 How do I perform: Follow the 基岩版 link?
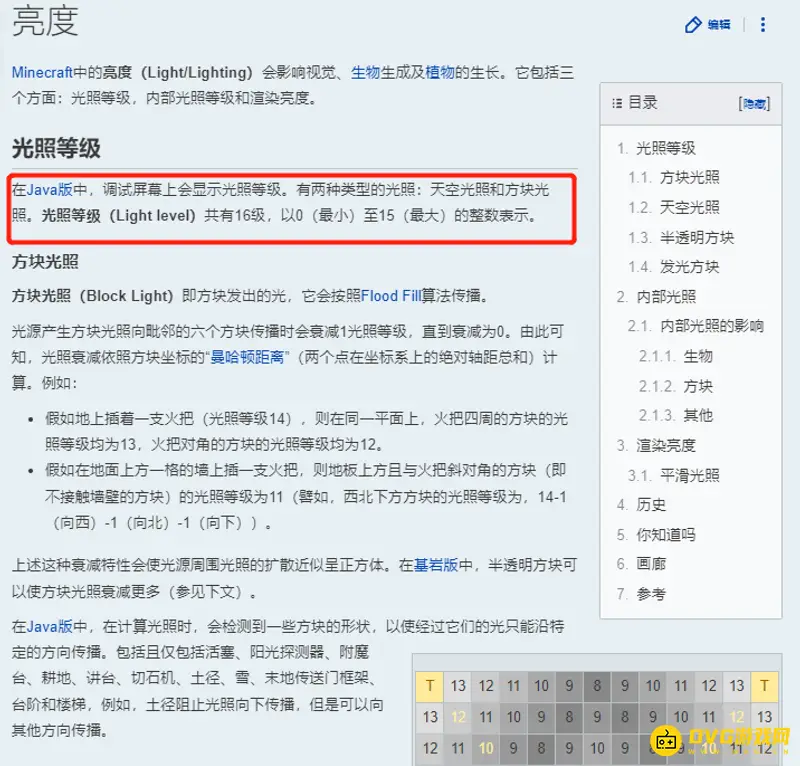point(435,565)
